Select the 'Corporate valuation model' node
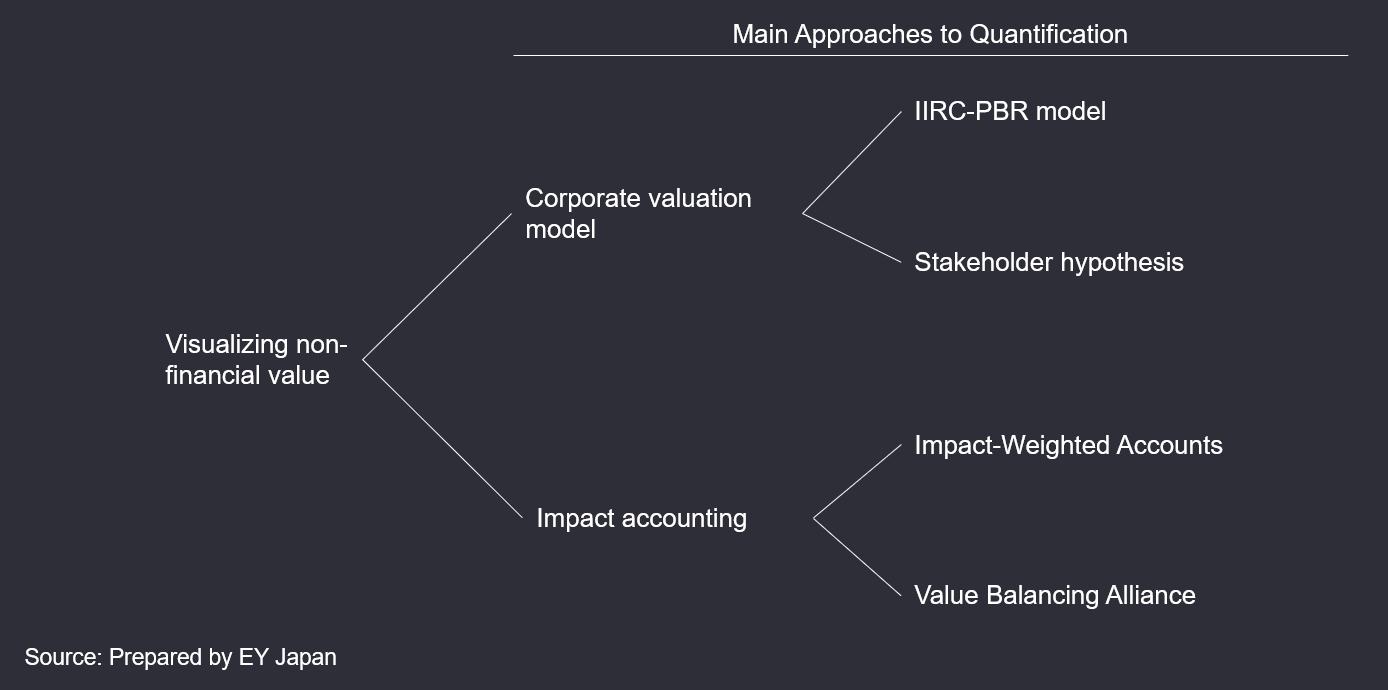The image size is (1388, 690). point(638,213)
